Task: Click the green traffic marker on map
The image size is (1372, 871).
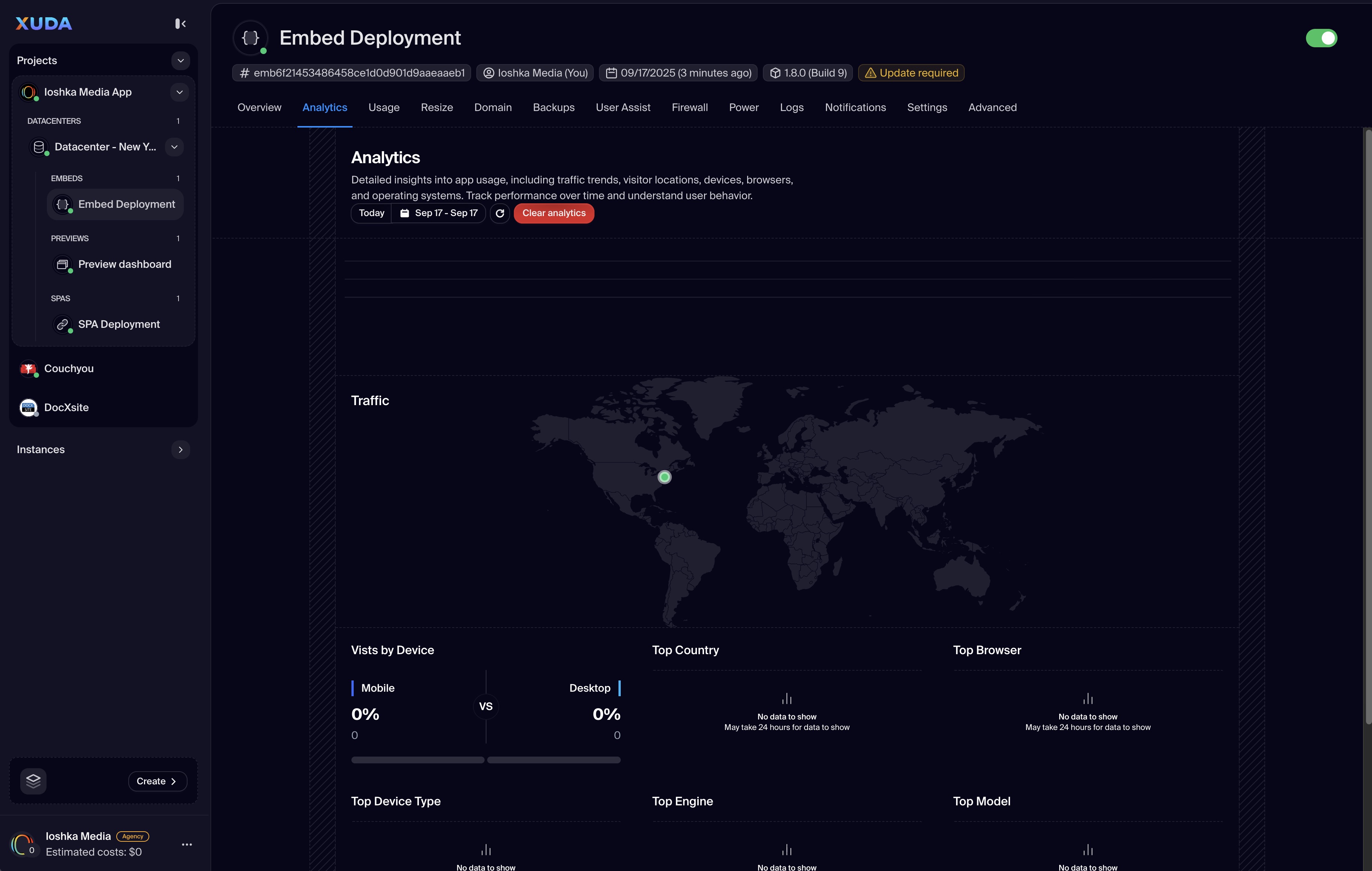Action: 664,478
